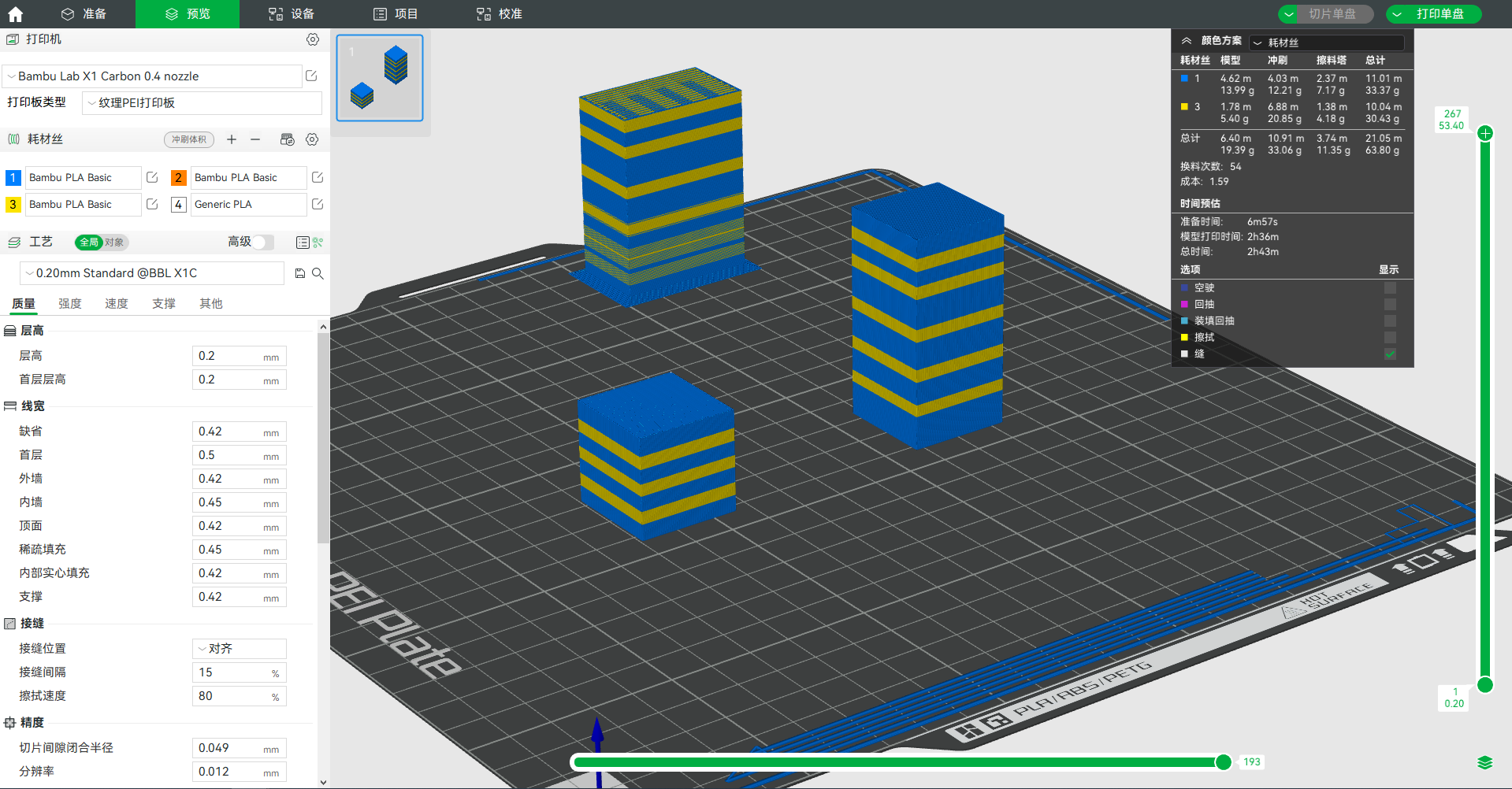
Task: Edit filament 3 Bambu PLA Basic preset
Action: 152,204
